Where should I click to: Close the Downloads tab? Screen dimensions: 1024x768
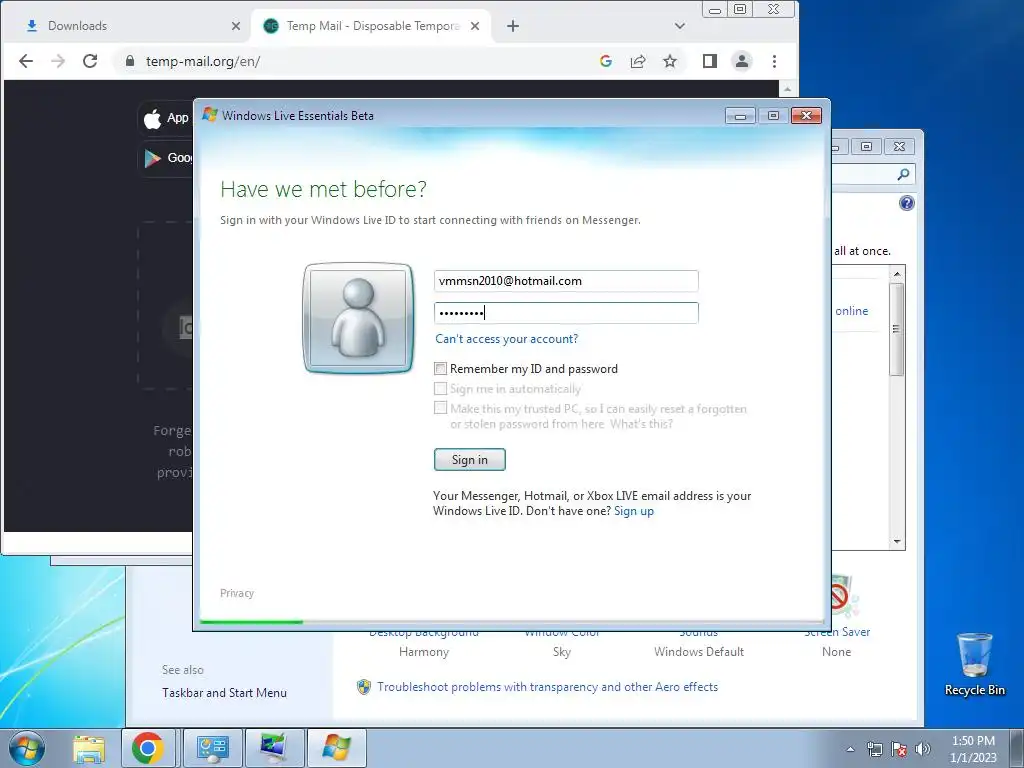(236, 26)
